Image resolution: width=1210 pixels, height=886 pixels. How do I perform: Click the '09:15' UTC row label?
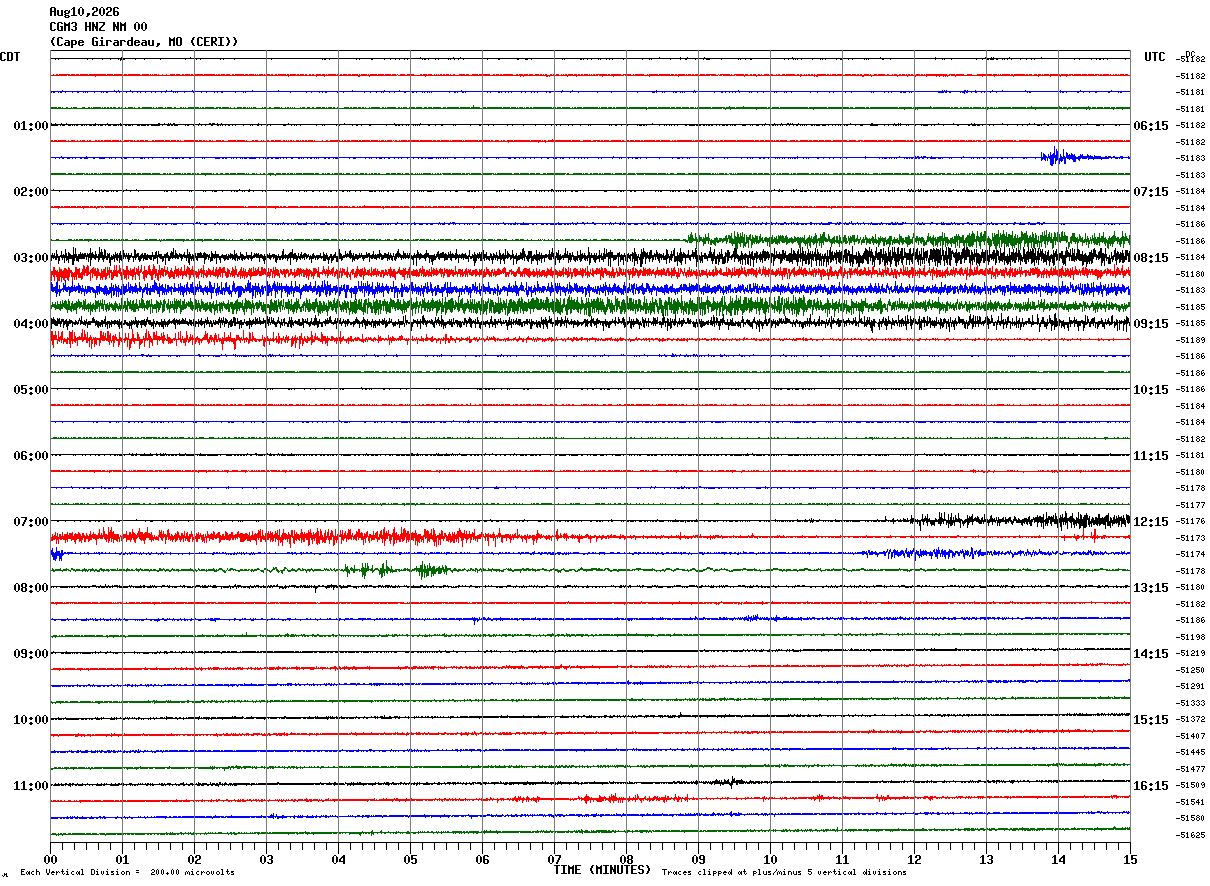[1151, 324]
